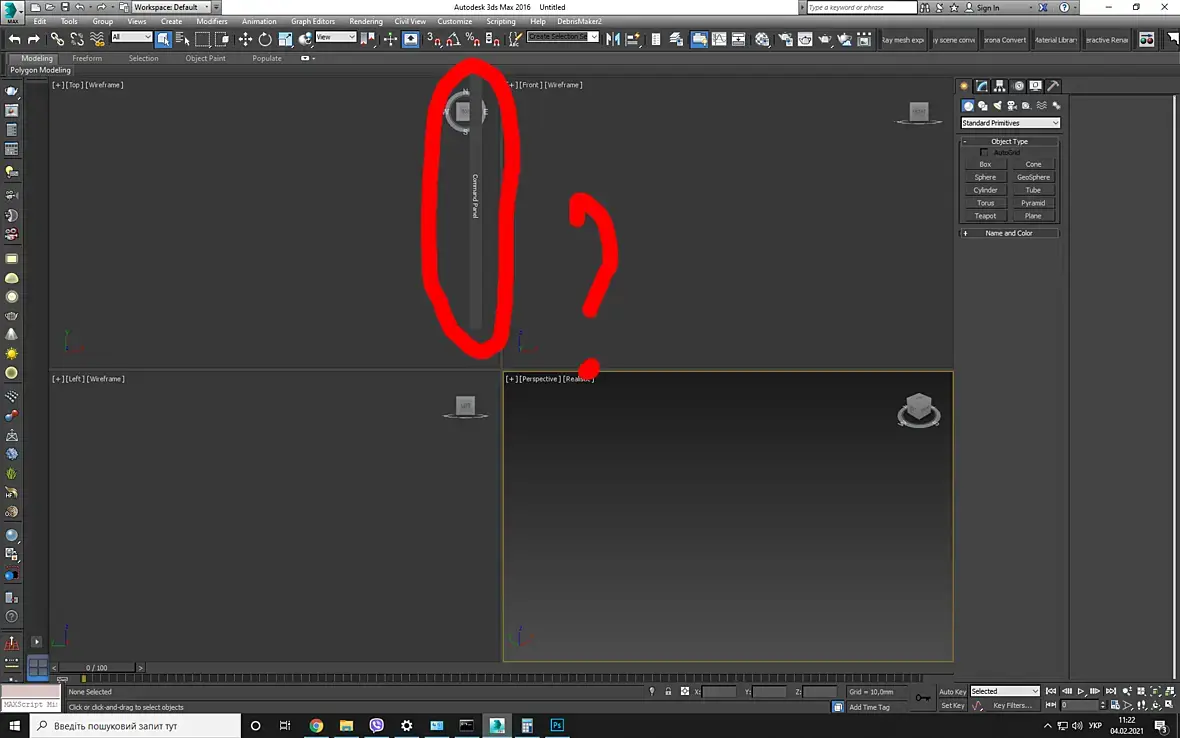This screenshot has height=738, width=1180.
Task: Open the Standard Primitives dropdown
Action: click(1010, 123)
